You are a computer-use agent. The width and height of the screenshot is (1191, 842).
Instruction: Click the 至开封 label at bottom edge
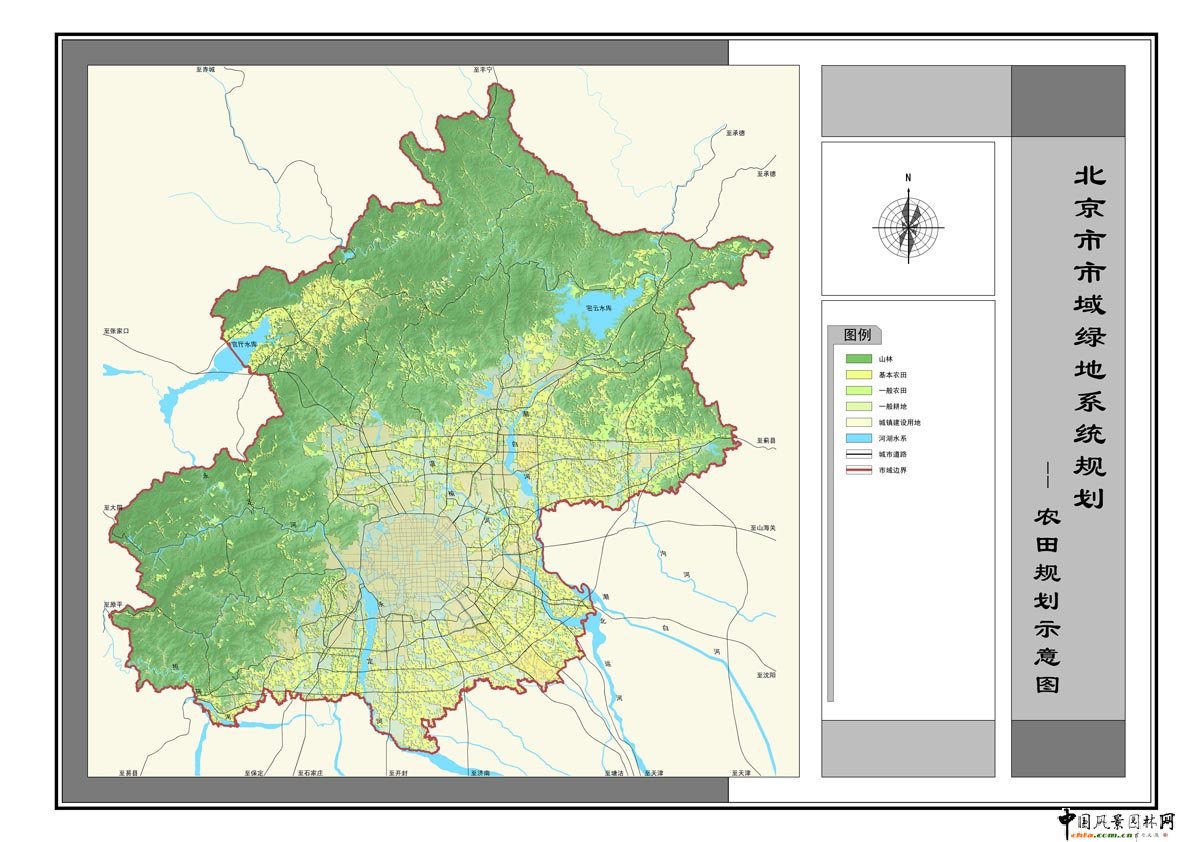[x=400, y=773]
